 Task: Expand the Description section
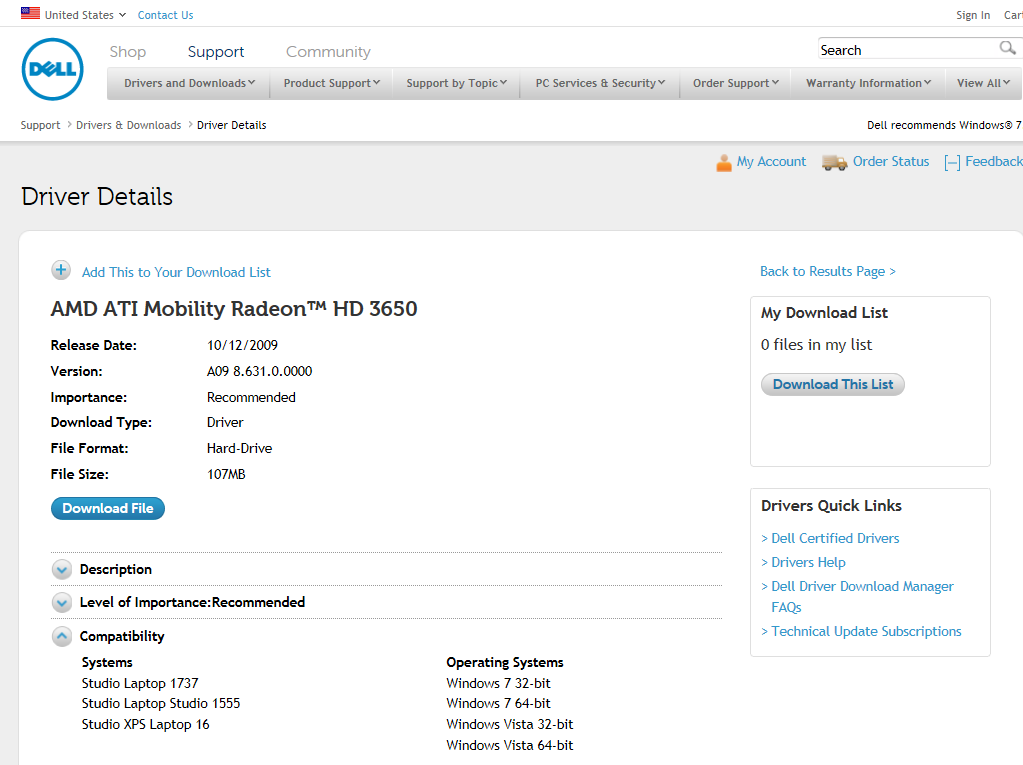pos(62,569)
